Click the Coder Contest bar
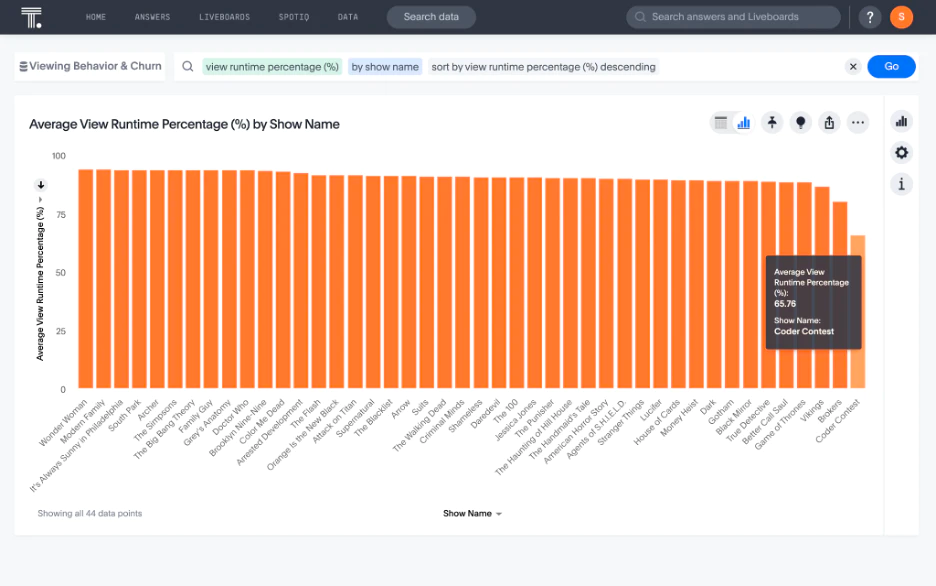The width and height of the screenshot is (936, 586). pos(858,311)
